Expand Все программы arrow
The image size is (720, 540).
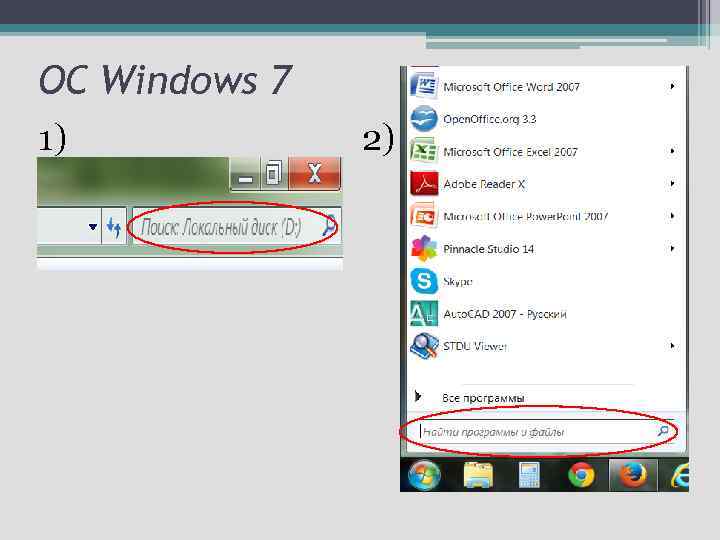pos(418,396)
